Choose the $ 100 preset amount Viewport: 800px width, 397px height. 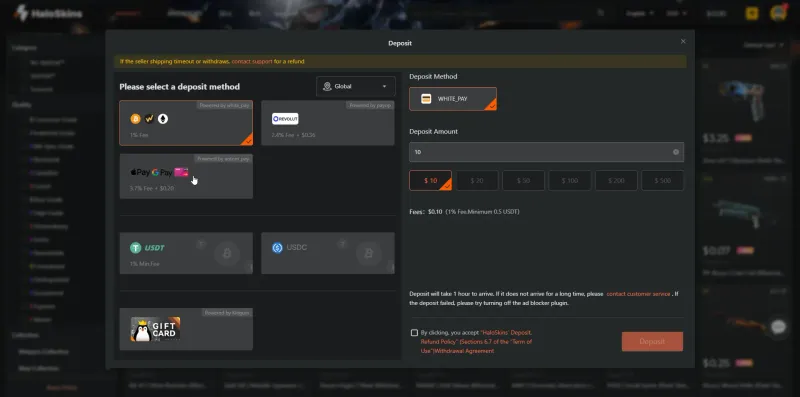point(570,181)
